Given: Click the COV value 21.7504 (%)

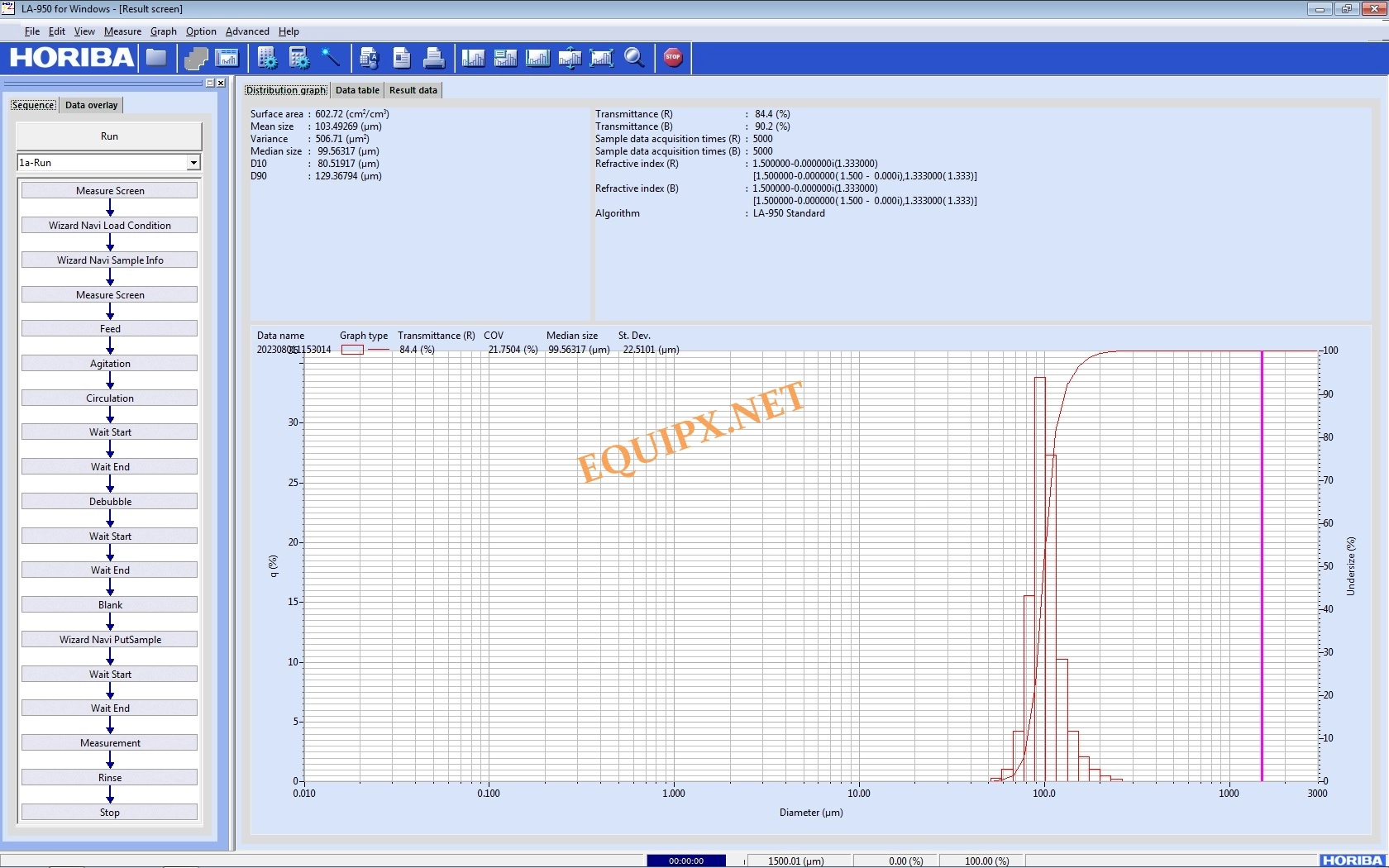Looking at the screenshot, I should (513, 350).
